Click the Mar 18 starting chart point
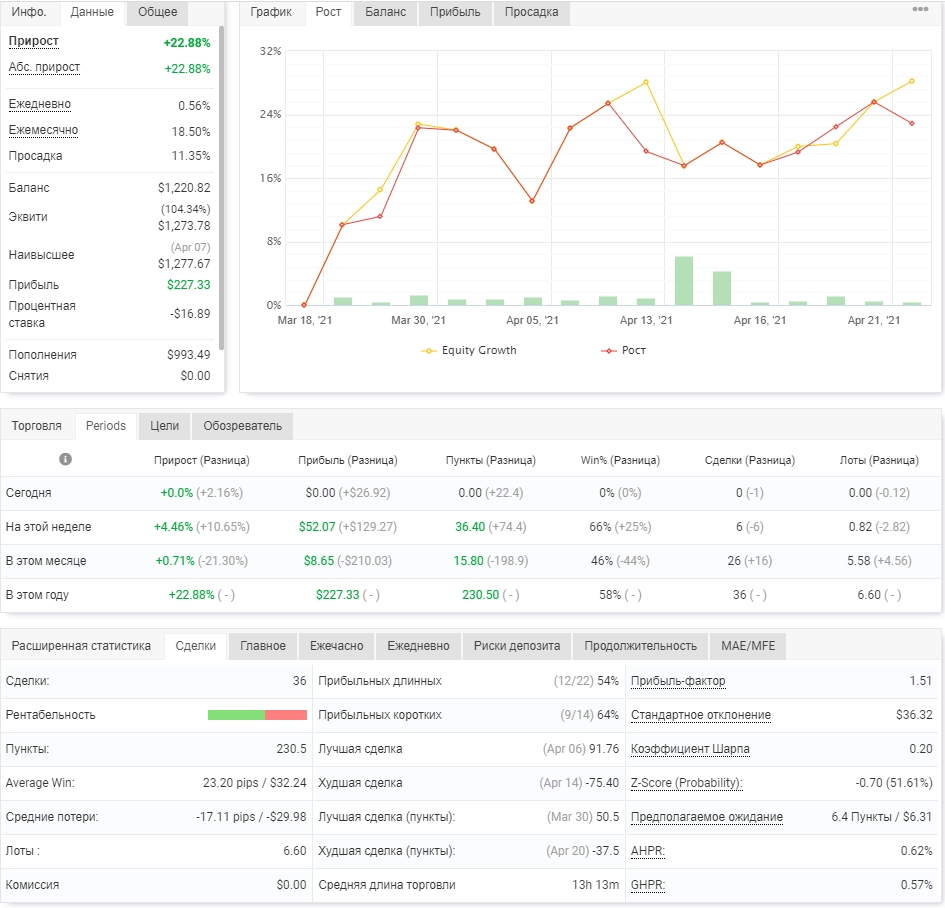This screenshot has height=908, width=945. 304,305
